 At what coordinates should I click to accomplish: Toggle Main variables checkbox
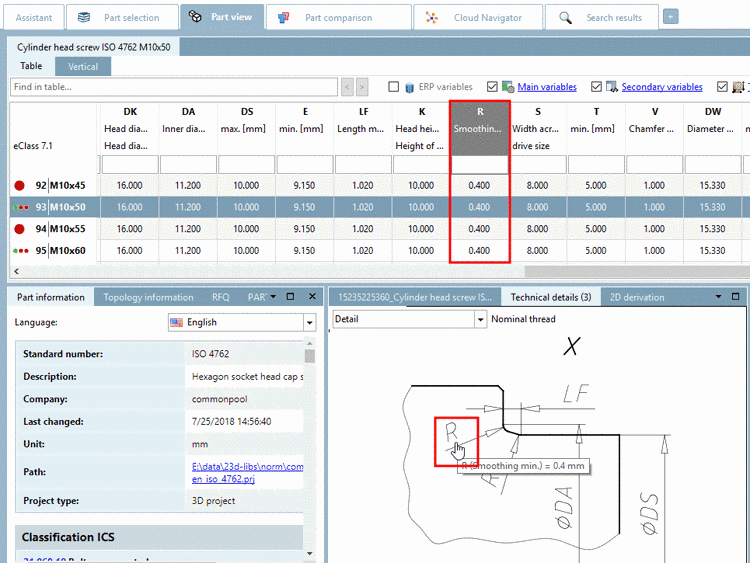[x=492, y=87]
